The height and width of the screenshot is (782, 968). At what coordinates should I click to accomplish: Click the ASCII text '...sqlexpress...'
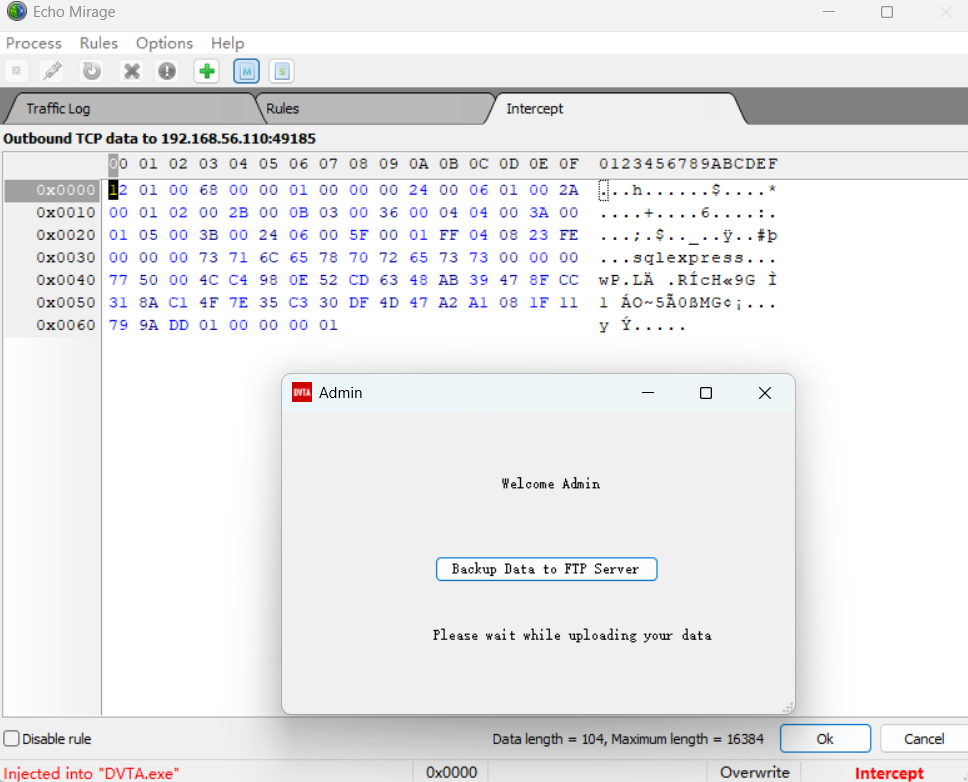point(688,258)
